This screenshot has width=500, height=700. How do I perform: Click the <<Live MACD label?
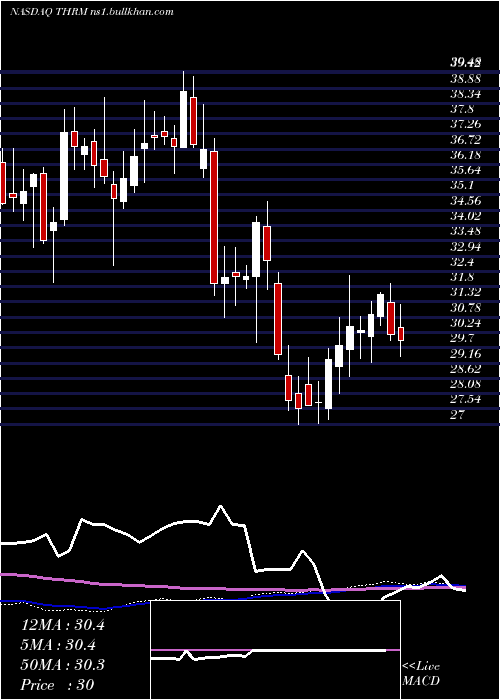pos(421,674)
